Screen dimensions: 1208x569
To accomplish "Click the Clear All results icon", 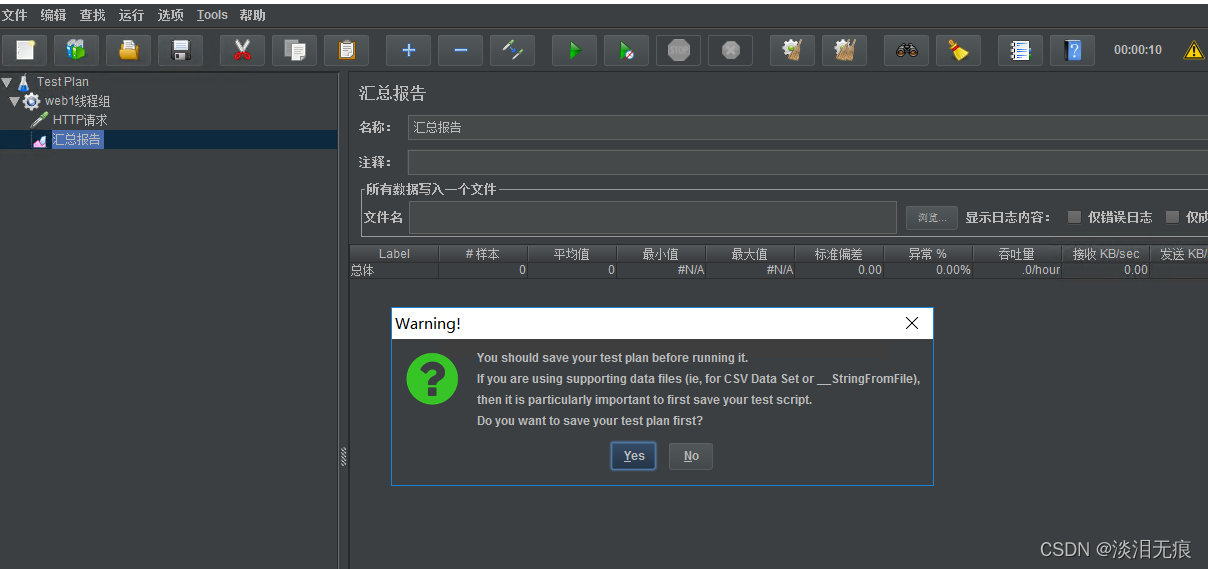I will click(844, 50).
